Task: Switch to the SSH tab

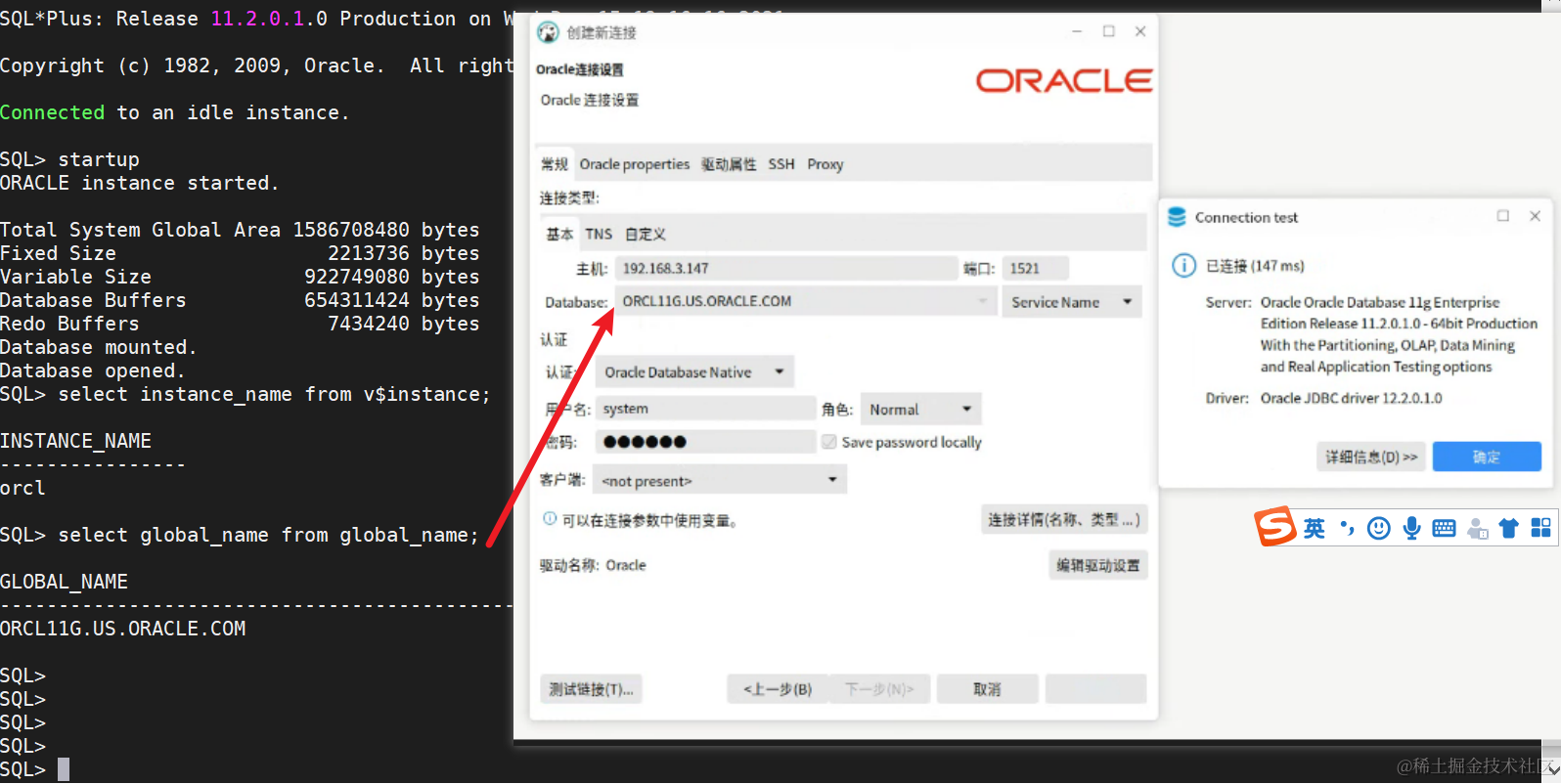Action: 781,164
